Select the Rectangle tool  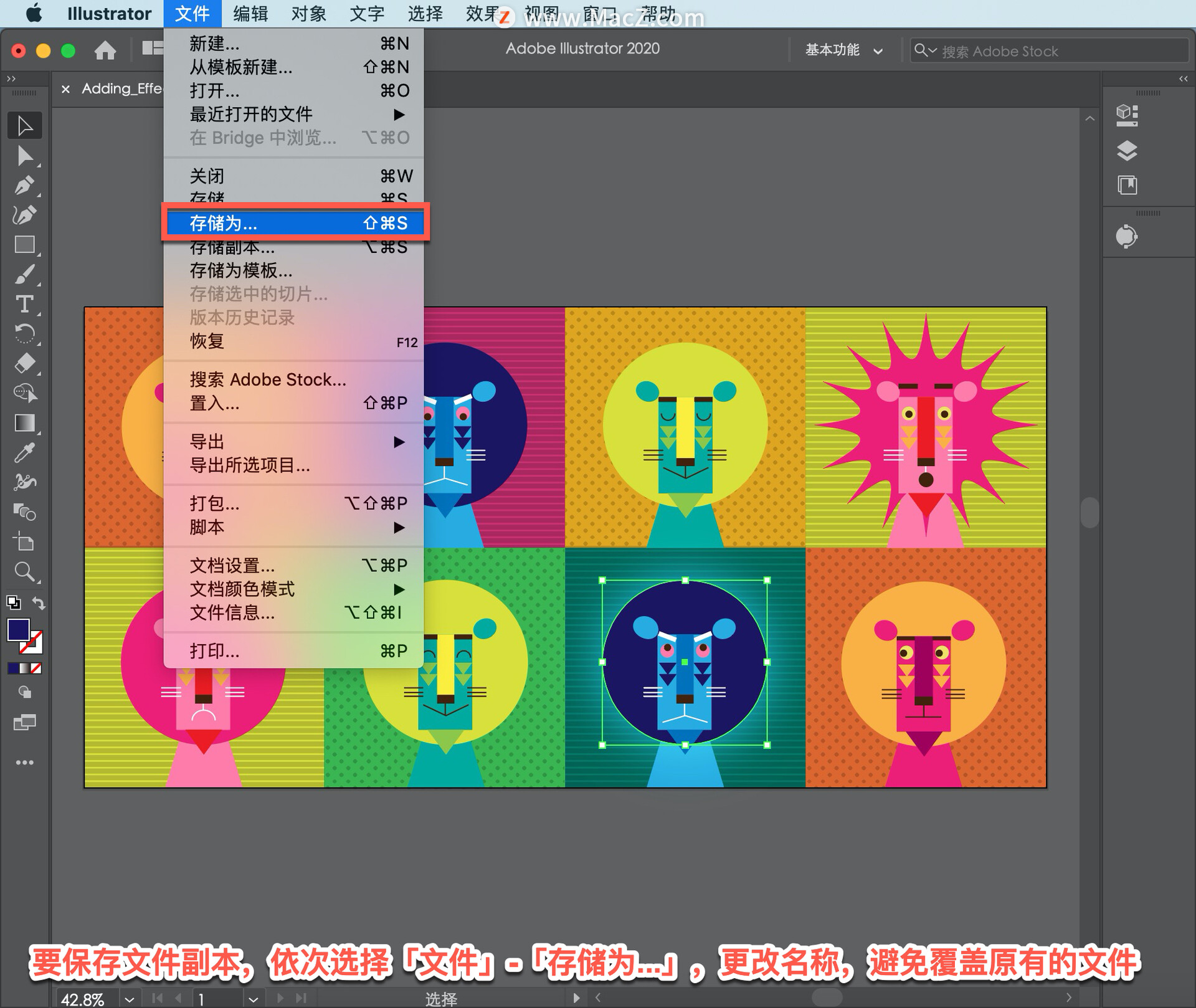25,245
